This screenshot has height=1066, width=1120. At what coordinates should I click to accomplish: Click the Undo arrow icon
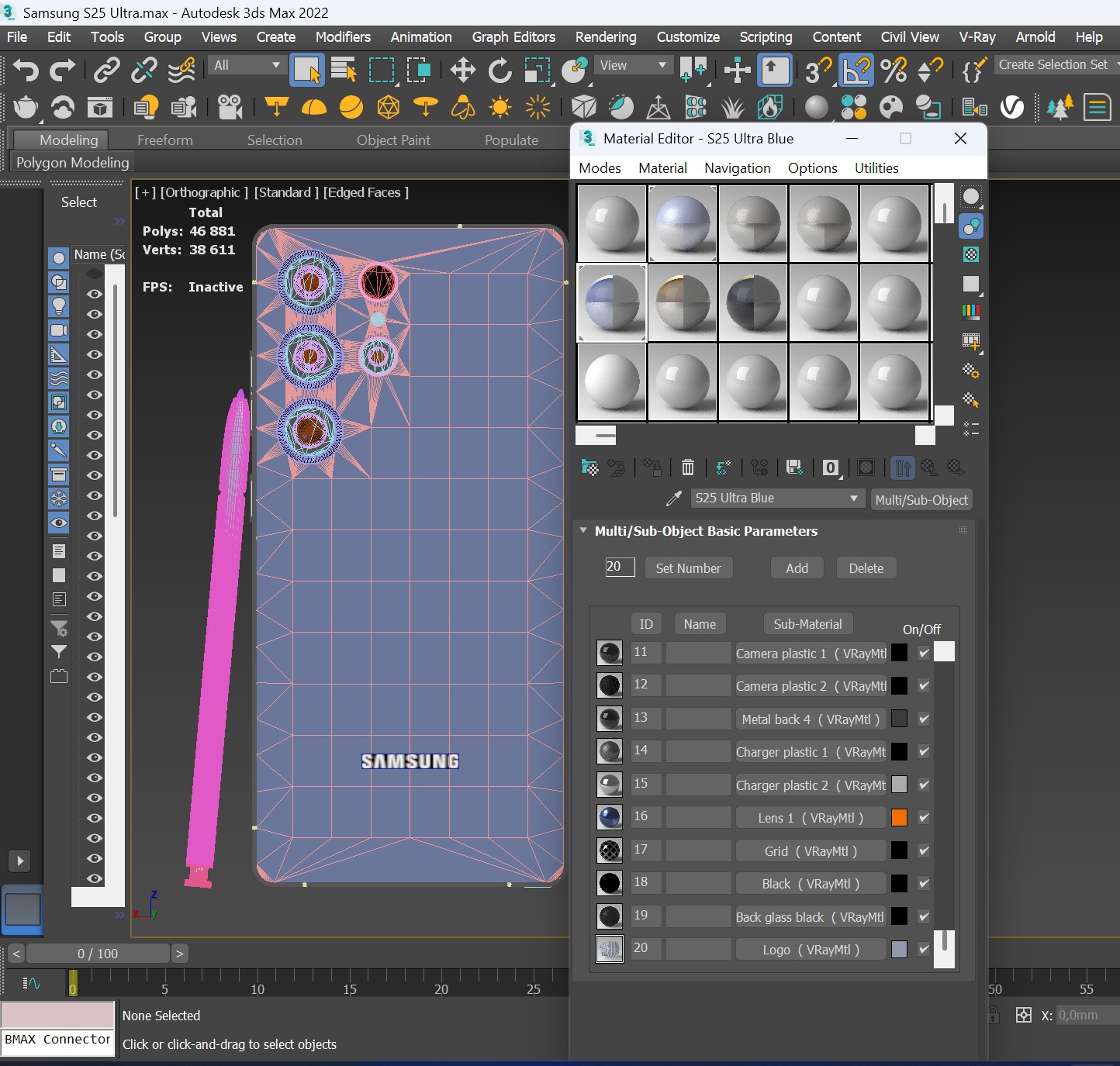[x=25, y=71]
